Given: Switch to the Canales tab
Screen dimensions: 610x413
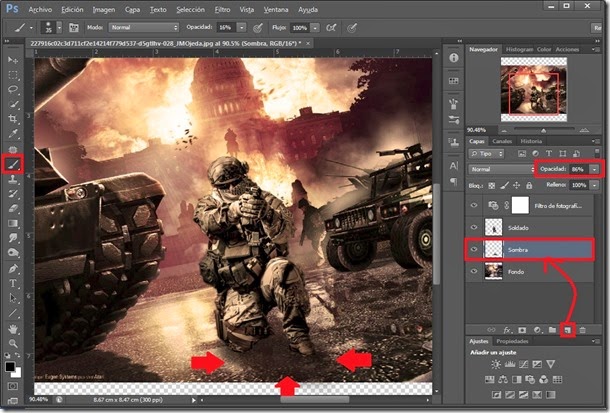Looking at the screenshot, I should coord(502,141).
